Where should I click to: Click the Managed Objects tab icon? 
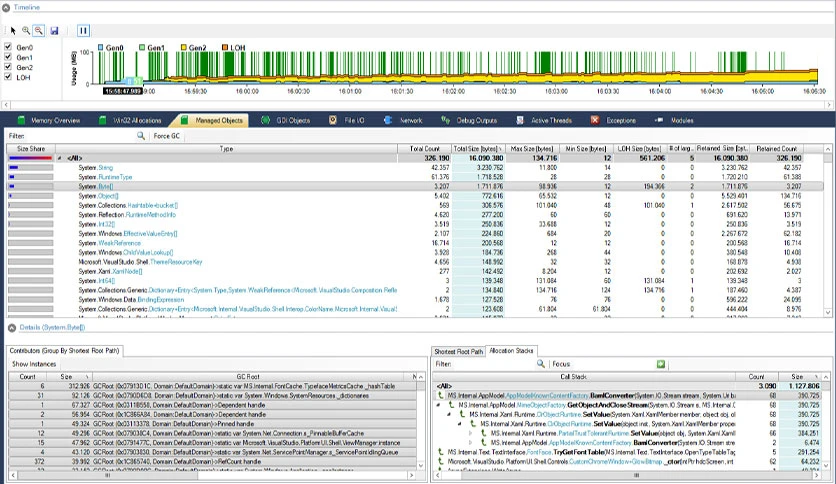[x=184, y=120]
